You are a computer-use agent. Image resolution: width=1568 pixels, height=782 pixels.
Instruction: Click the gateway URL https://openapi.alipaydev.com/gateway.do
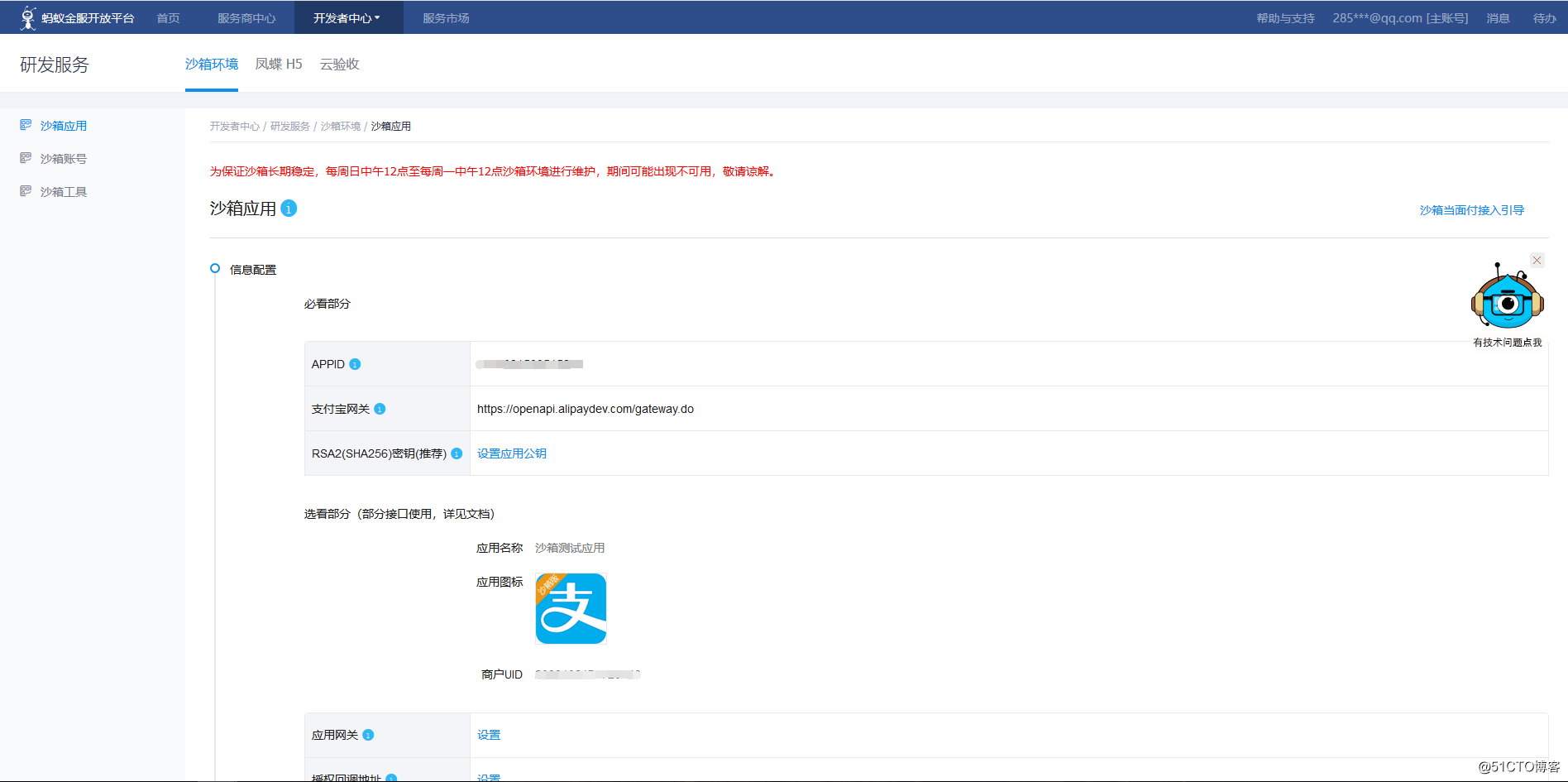click(586, 409)
